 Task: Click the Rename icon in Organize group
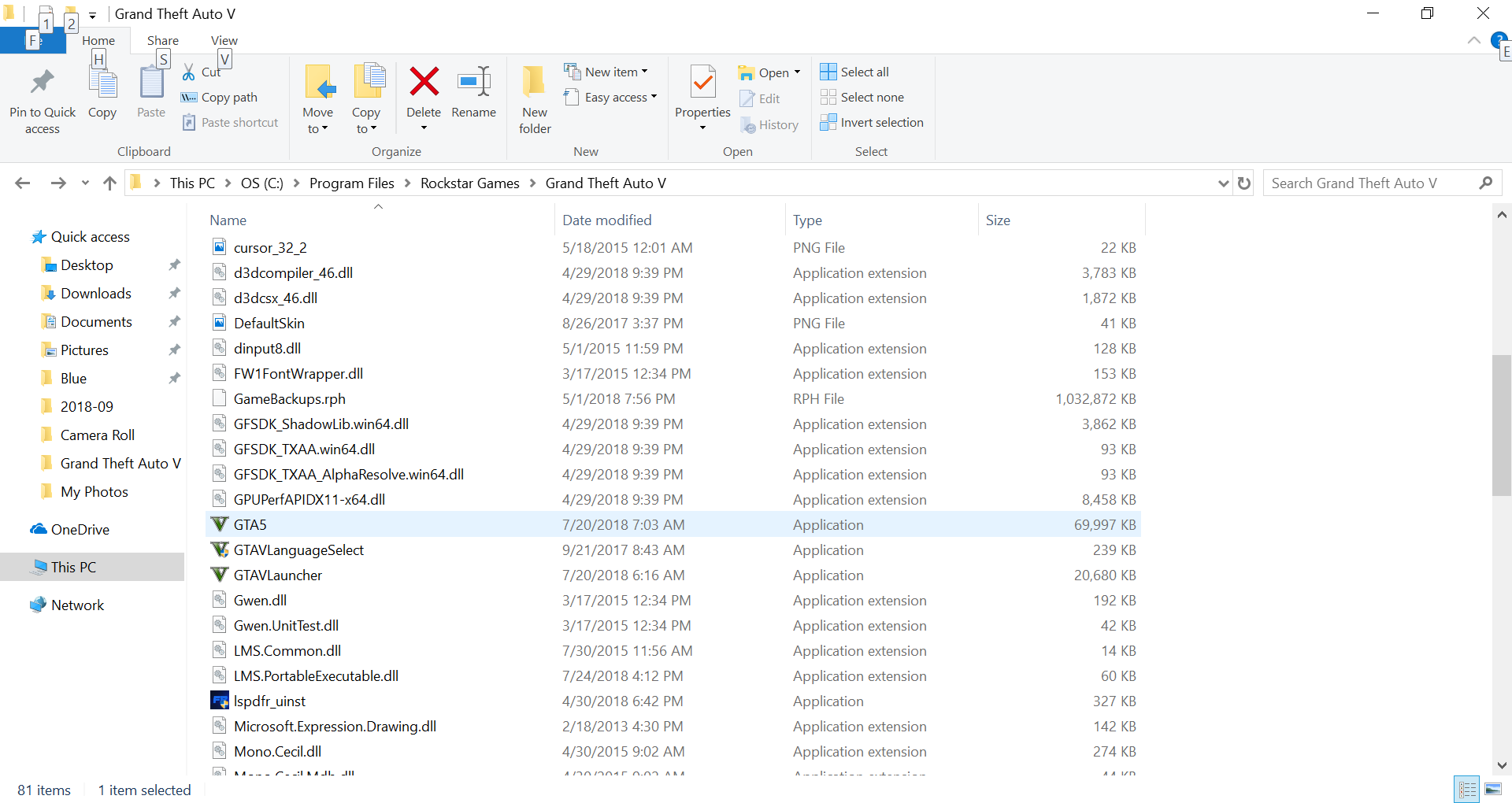pyautogui.click(x=473, y=82)
